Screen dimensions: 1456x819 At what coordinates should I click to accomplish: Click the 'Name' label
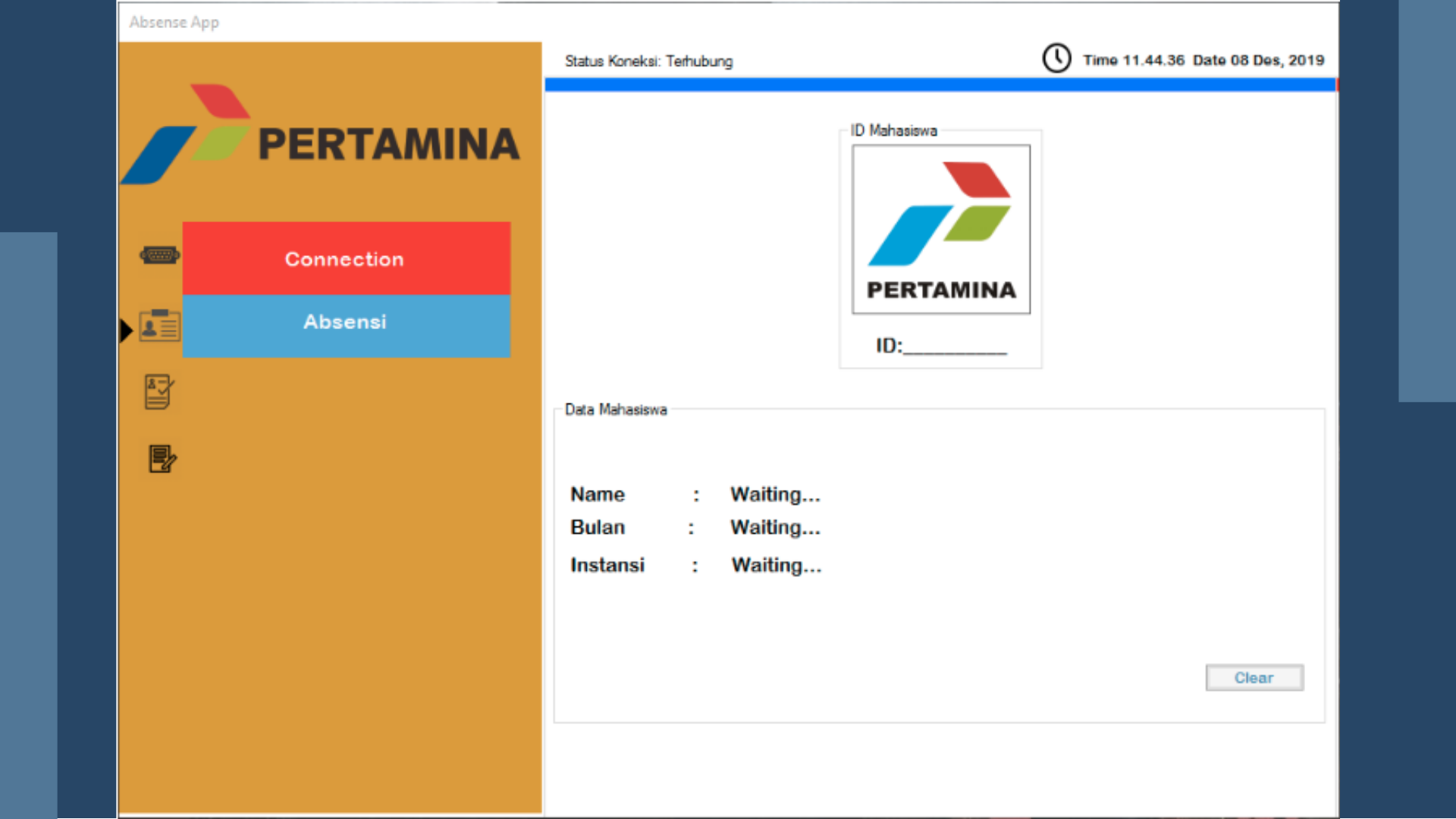(598, 494)
